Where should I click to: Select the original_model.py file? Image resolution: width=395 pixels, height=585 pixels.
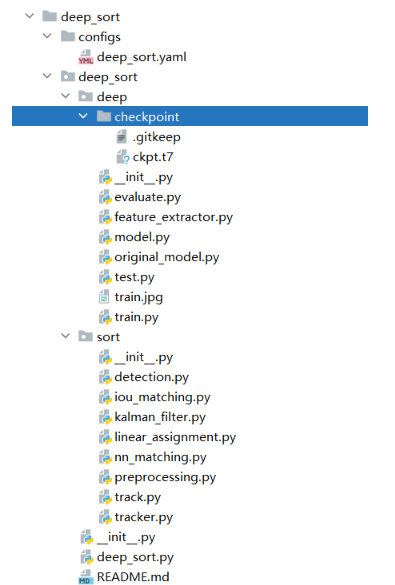pos(167,257)
